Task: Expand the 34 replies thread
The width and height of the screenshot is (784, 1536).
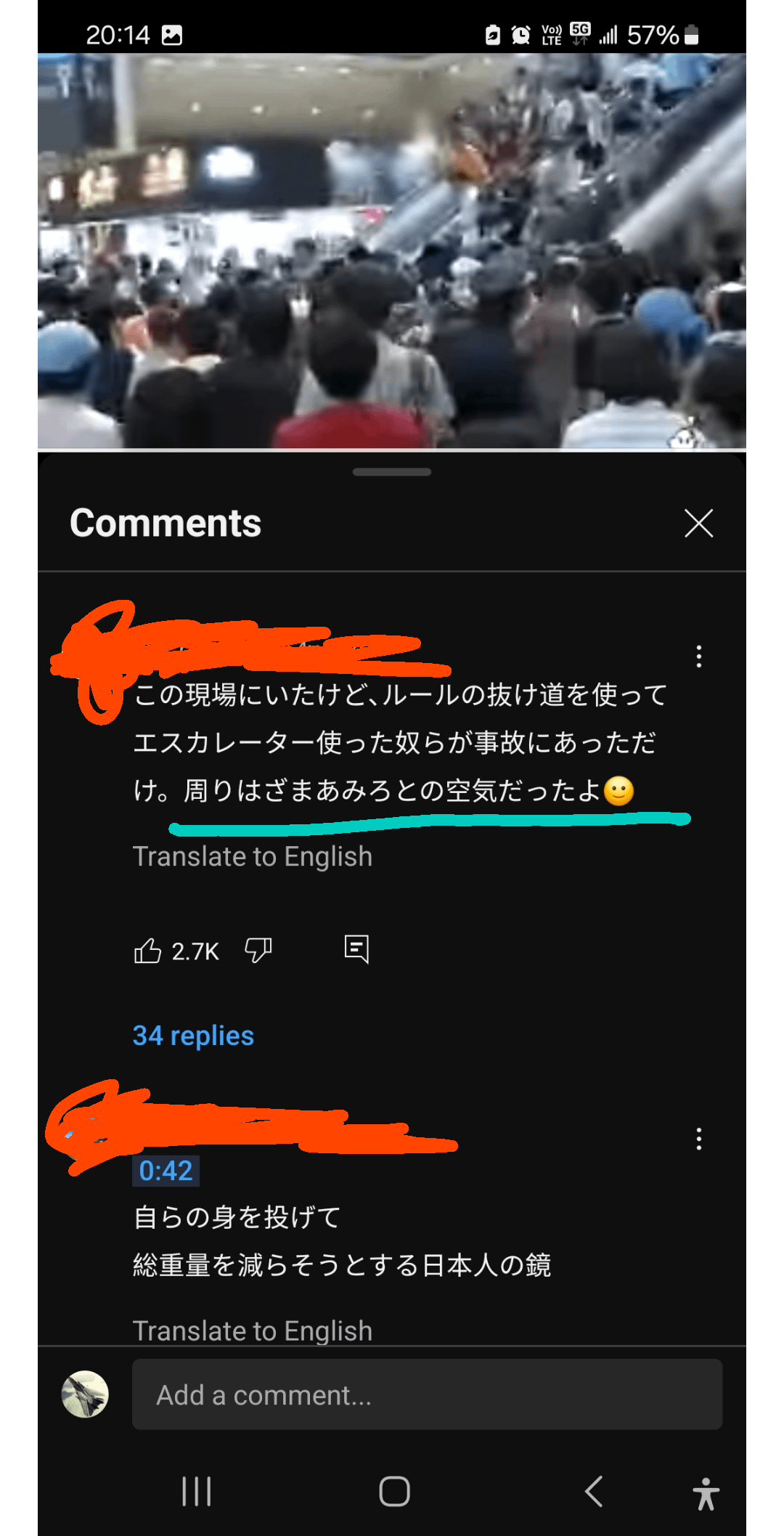Action: pyautogui.click(x=193, y=1036)
